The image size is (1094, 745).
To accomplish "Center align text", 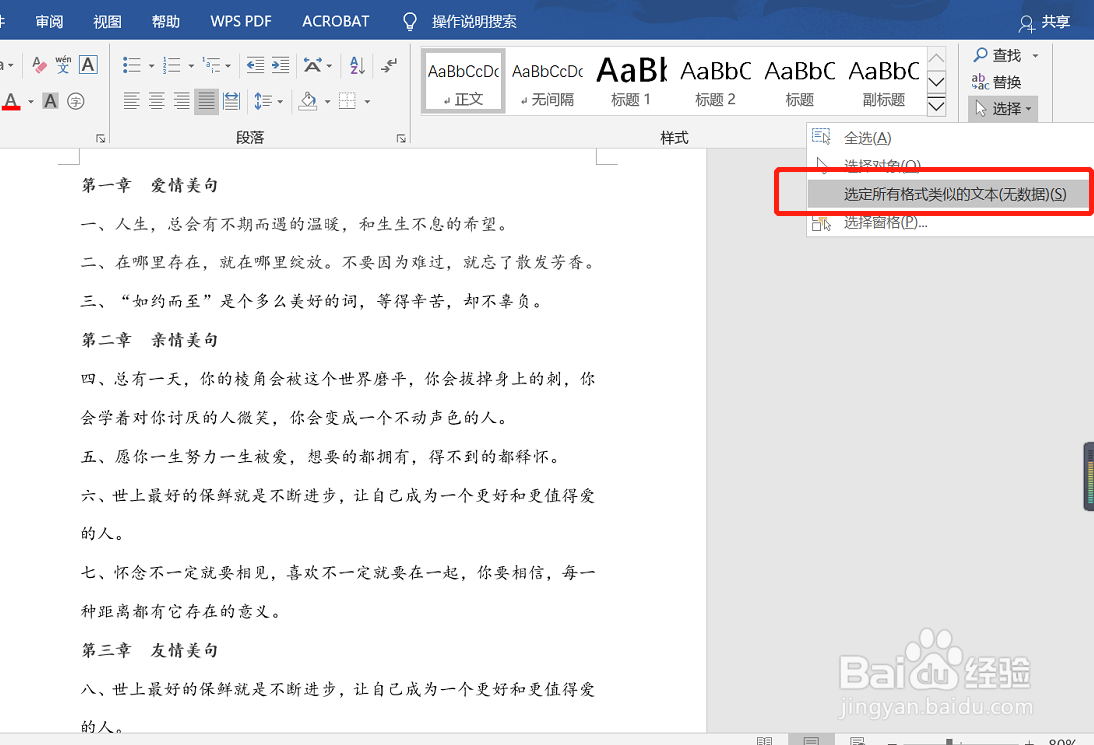I will 156,101.
